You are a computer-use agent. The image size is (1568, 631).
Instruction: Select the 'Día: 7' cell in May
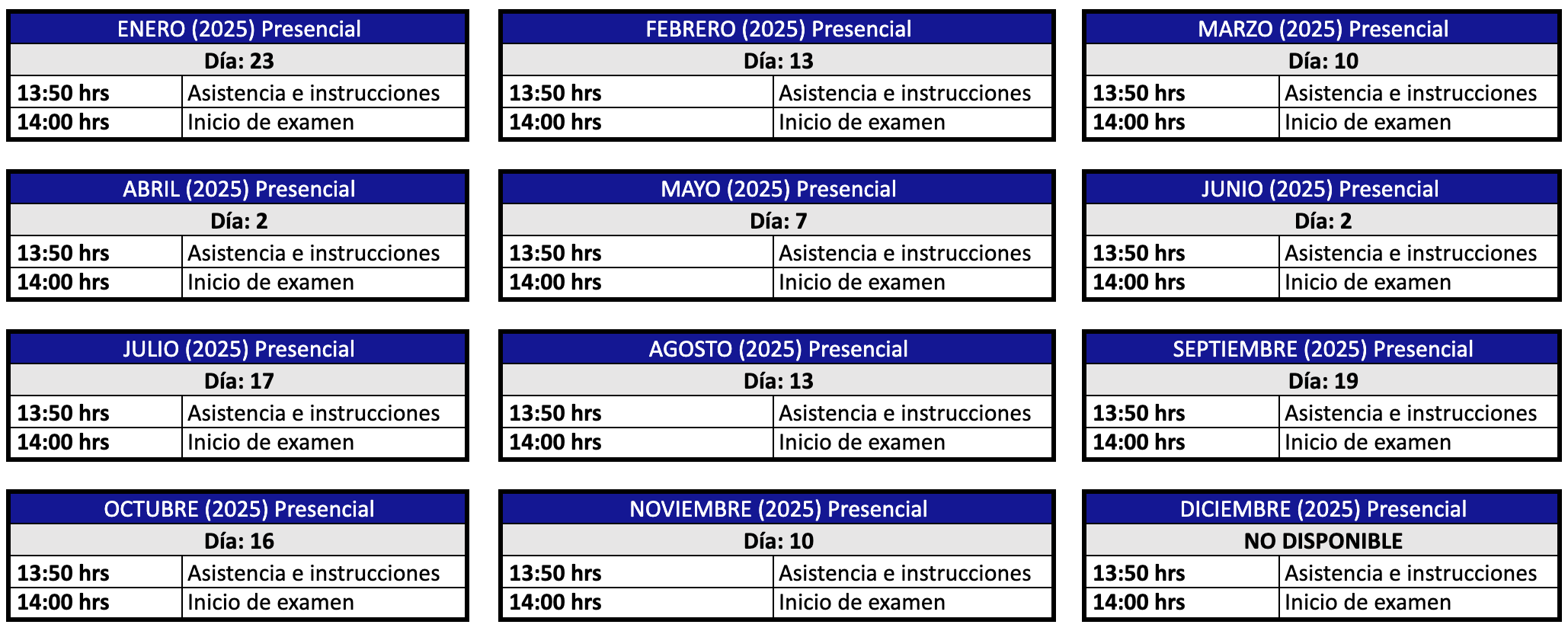point(778,221)
